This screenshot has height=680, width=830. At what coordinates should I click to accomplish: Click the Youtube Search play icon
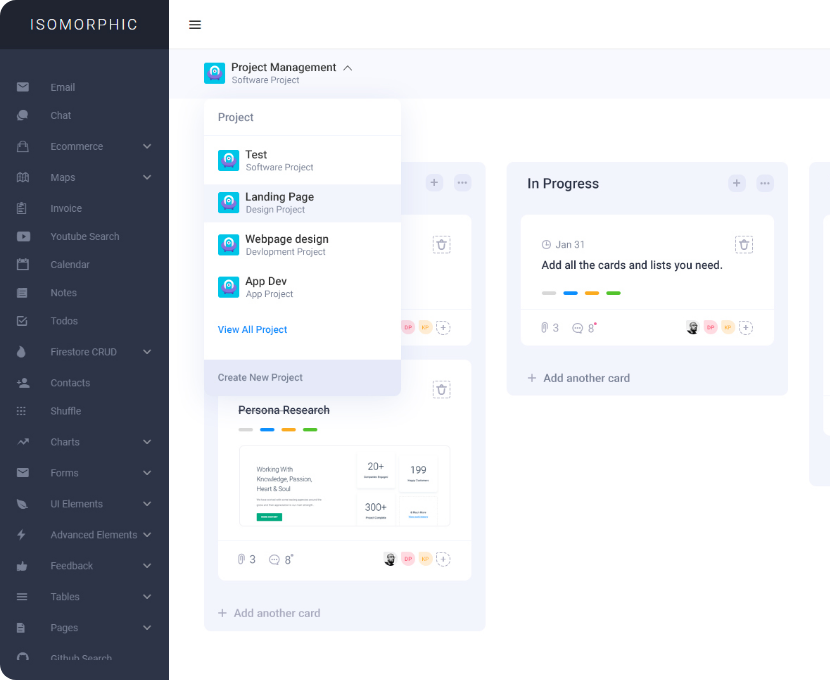point(23,237)
